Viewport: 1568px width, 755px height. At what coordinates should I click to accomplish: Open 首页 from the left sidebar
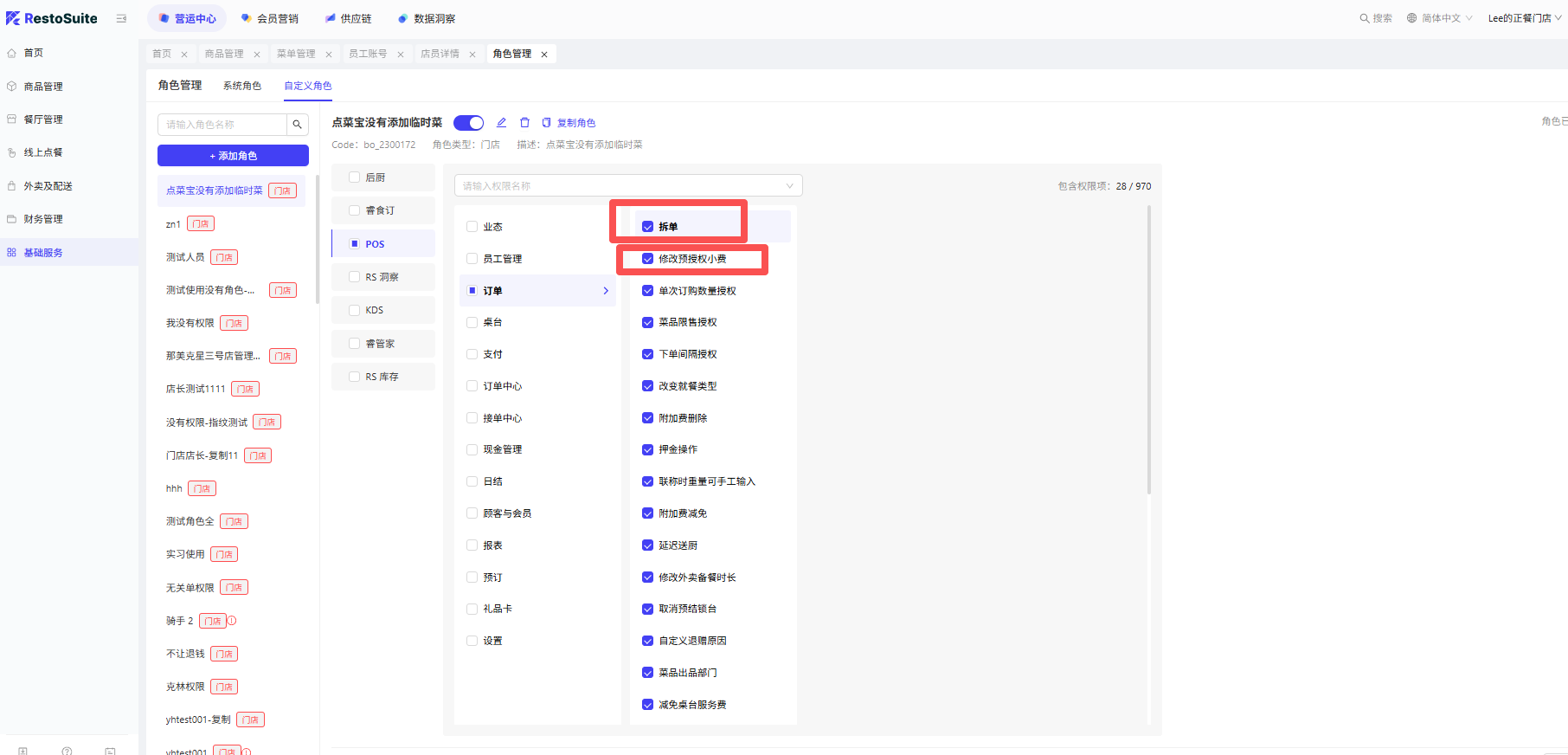34,53
